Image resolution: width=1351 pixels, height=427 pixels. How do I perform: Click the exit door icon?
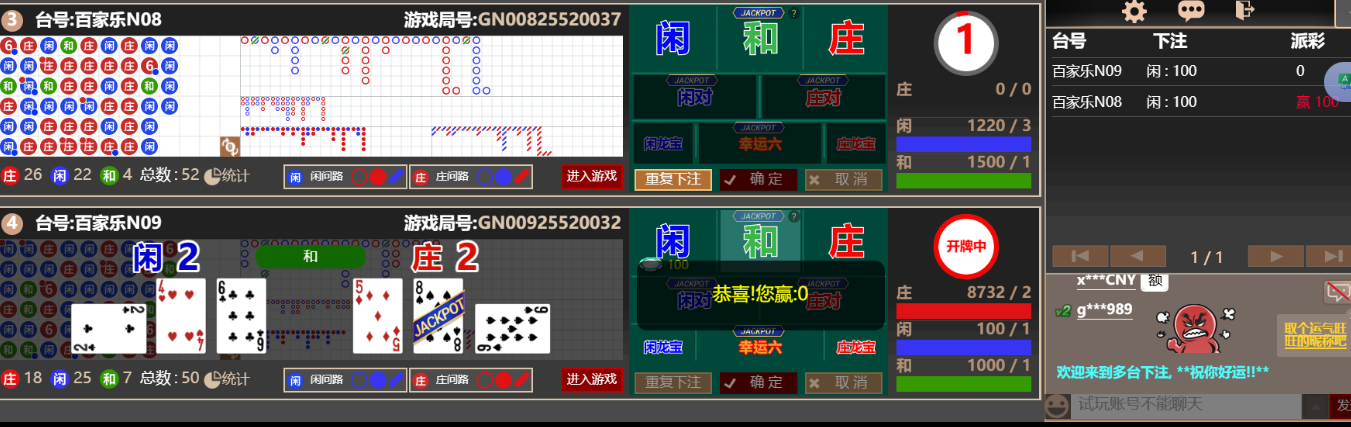(1245, 11)
